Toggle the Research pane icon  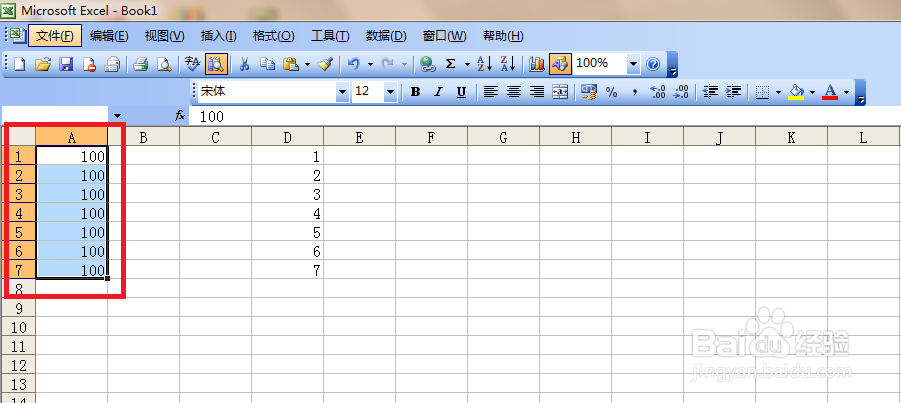(x=216, y=64)
